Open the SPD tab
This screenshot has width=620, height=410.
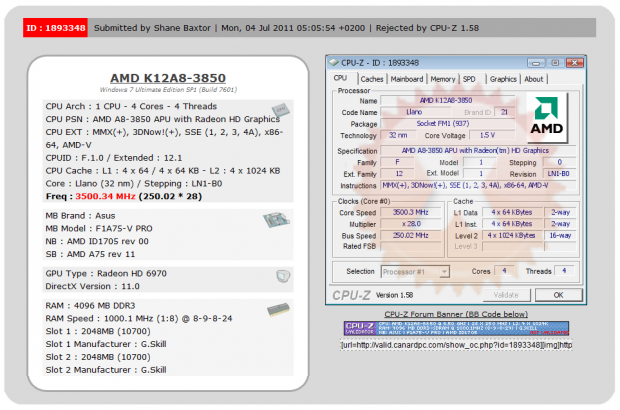pyautogui.click(x=469, y=79)
